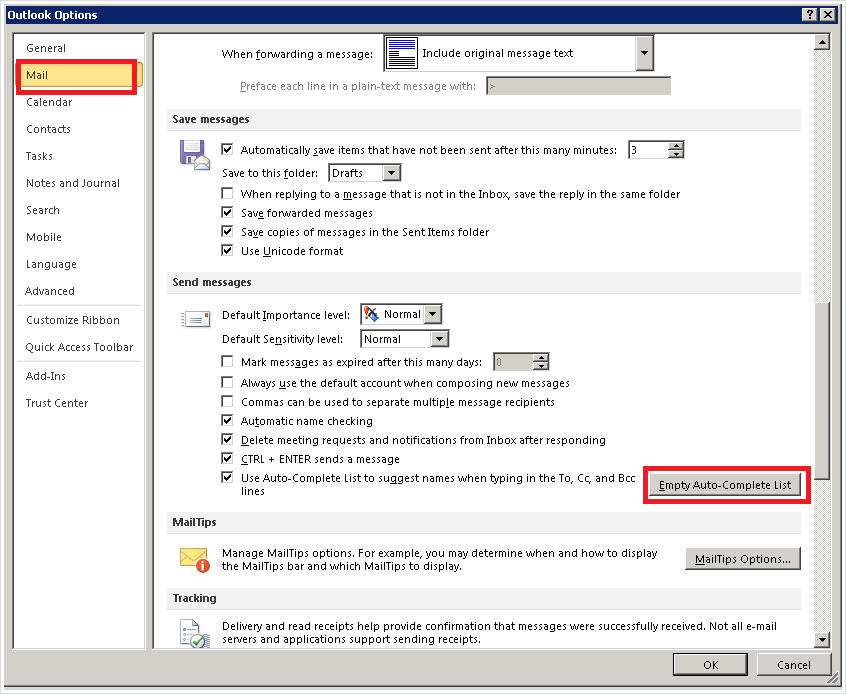Click the scrollbar down arrow

(822, 640)
